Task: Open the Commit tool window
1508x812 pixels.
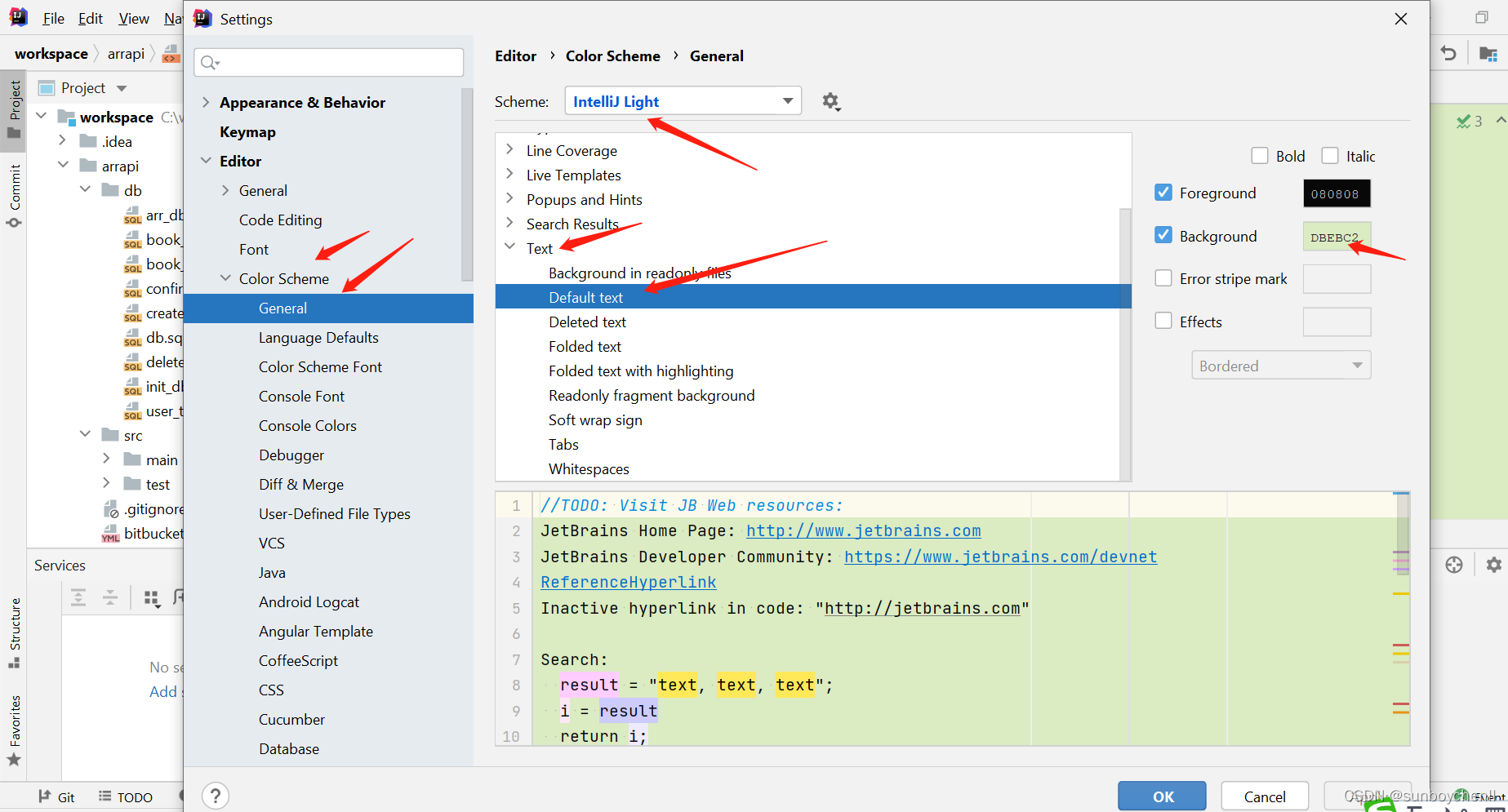Action: click(14, 196)
